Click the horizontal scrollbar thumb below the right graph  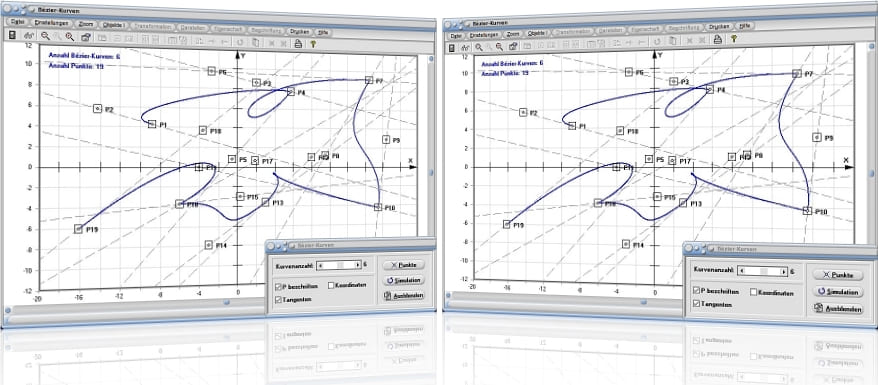tap(644, 302)
